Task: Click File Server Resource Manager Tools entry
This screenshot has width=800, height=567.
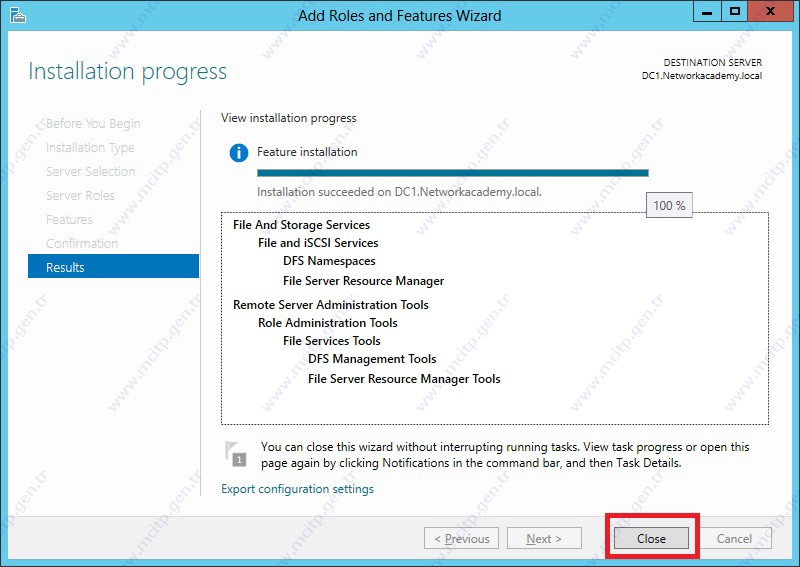Action: pyautogui.click(x=404, y=379)
